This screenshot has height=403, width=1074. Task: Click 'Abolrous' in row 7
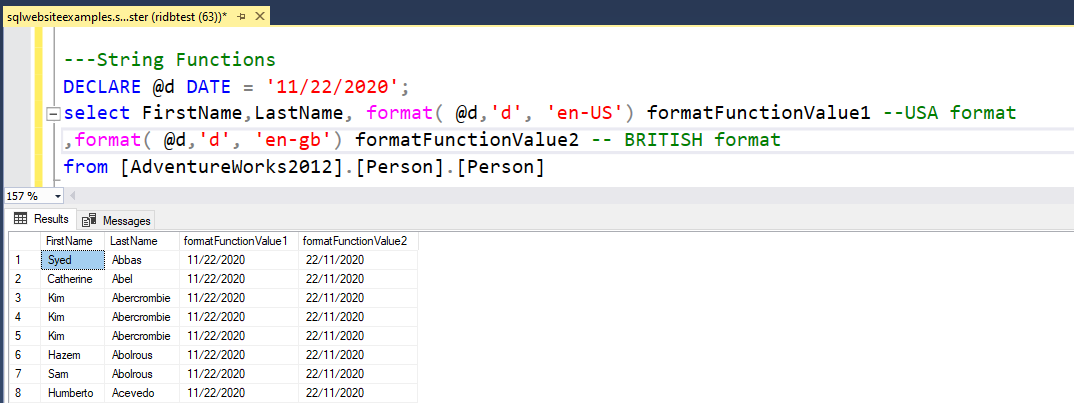tap(142, 374)
